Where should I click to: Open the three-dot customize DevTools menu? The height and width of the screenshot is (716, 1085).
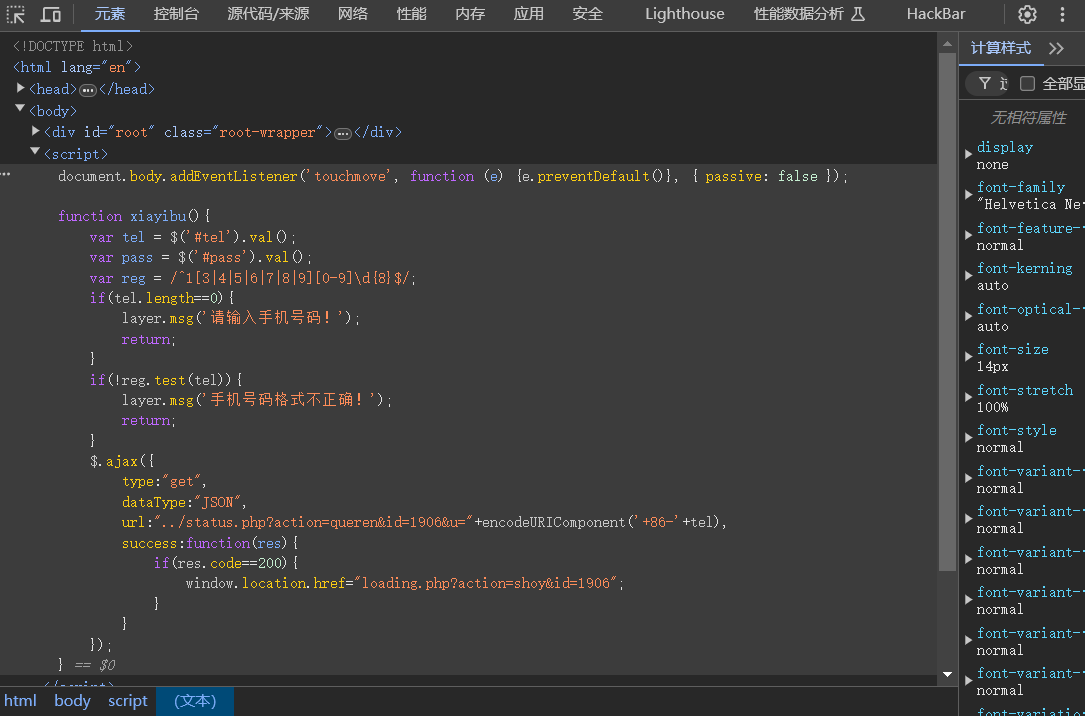tap(1062, 14)
